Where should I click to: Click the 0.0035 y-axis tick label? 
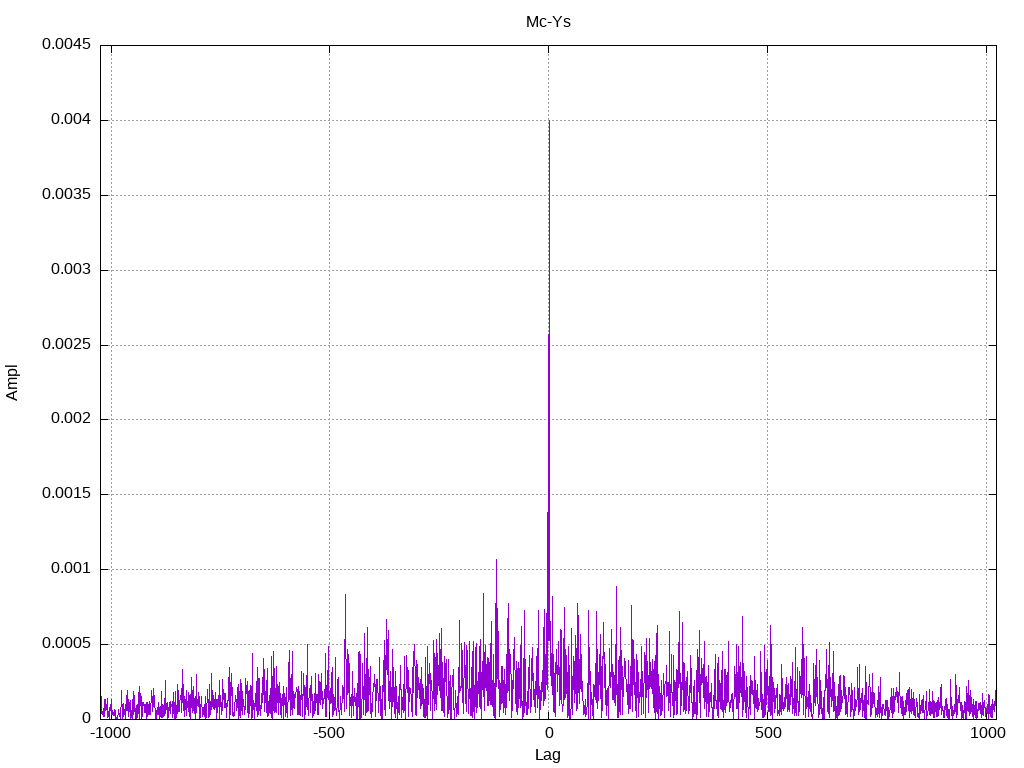66,195
